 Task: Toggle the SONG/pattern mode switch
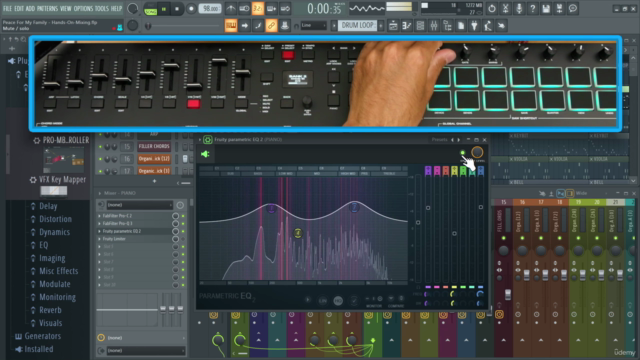pos(151,9)
